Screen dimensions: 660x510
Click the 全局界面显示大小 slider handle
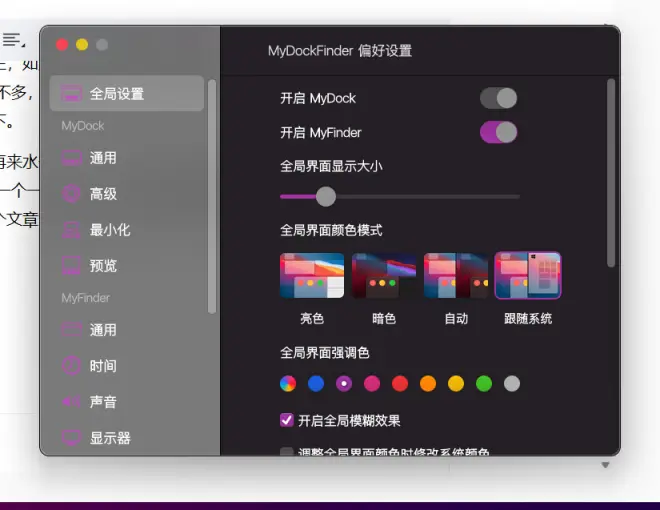pos(326,197)
